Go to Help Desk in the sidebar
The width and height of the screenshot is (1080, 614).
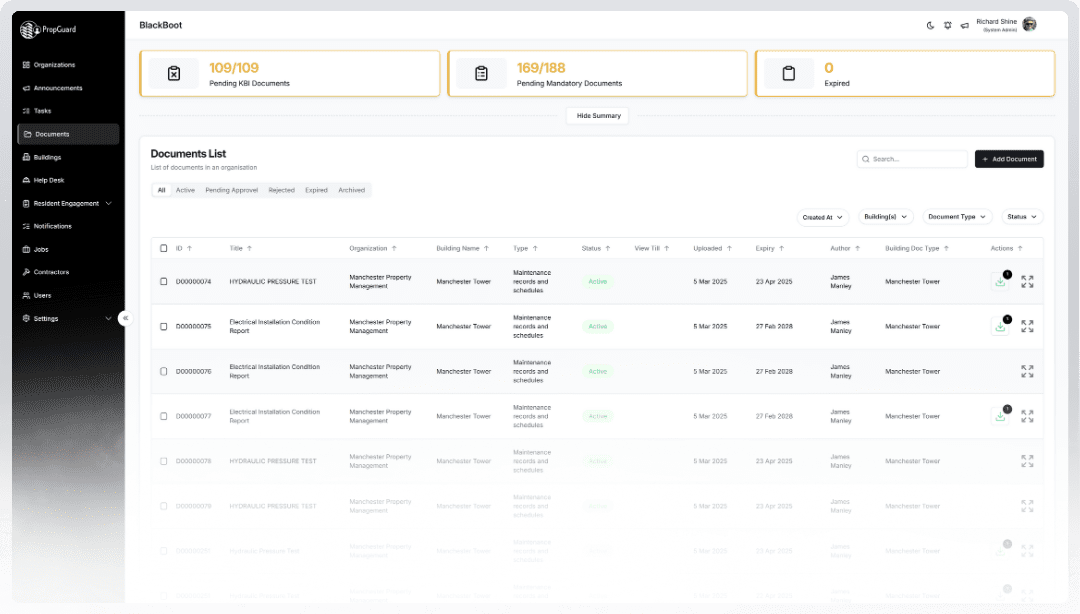[x=49, y=180]
